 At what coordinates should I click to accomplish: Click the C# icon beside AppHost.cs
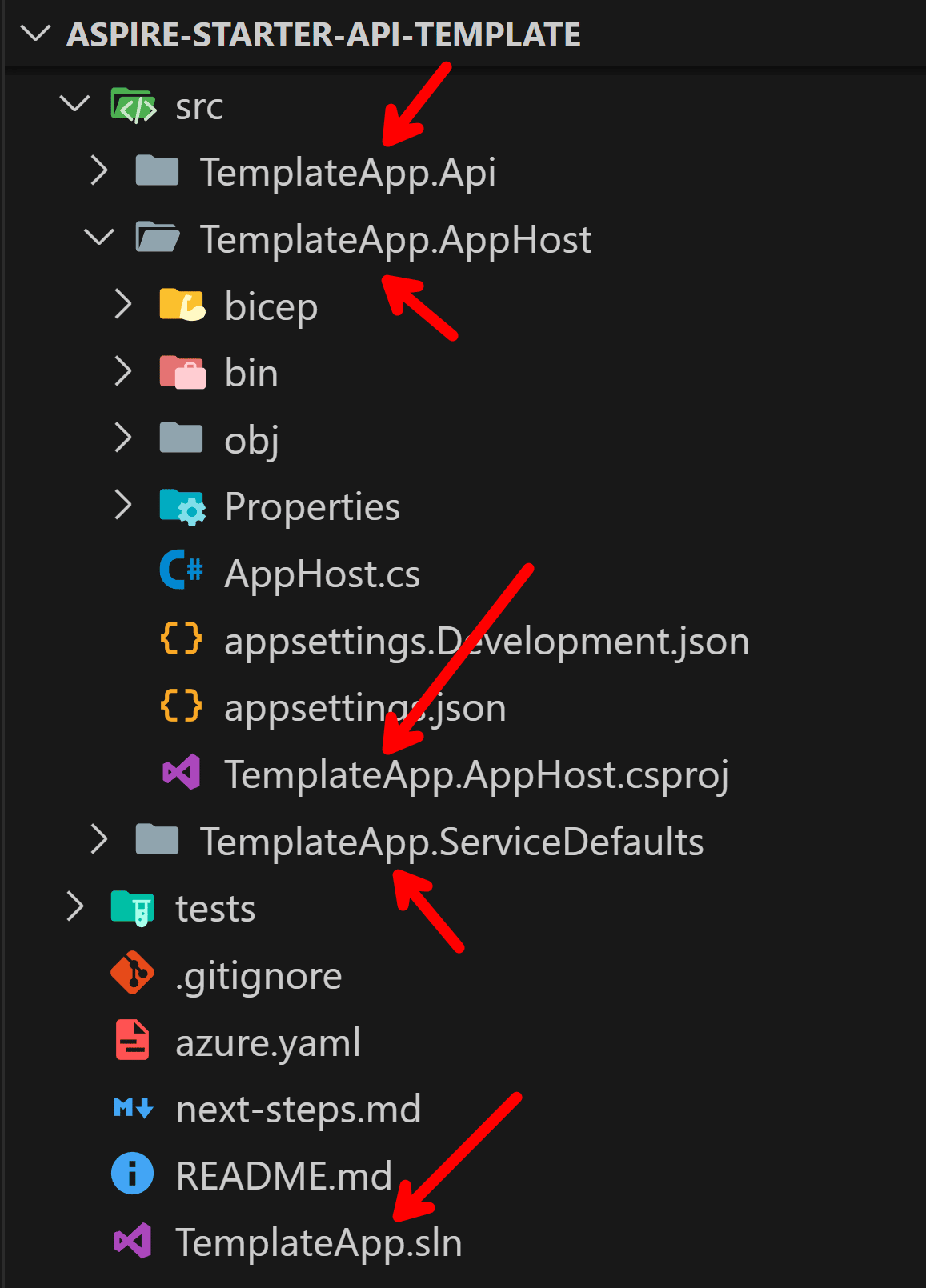[182, 570]
